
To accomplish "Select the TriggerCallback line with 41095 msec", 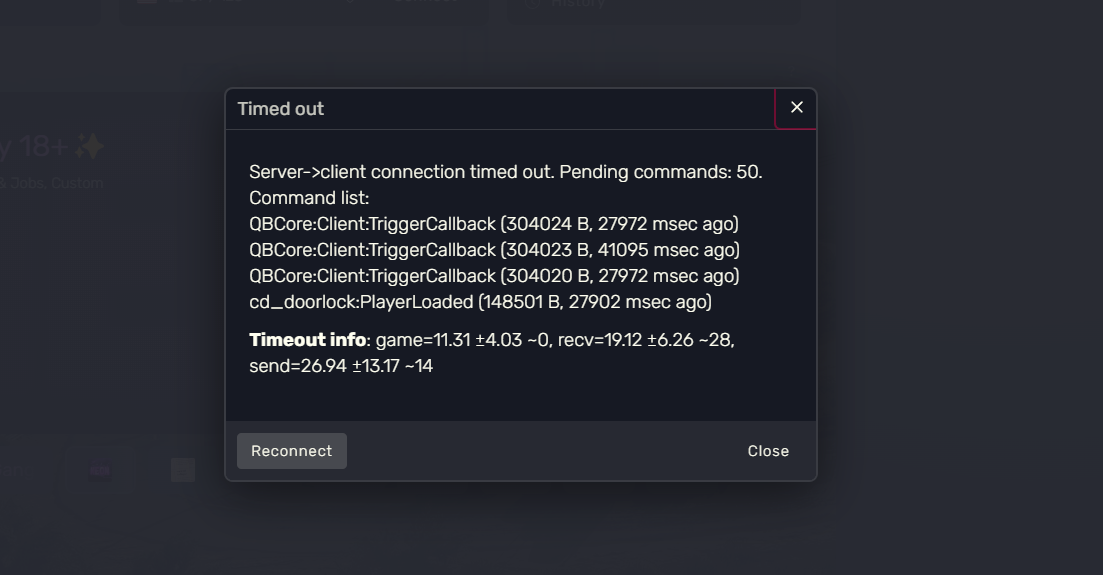I will tap(494, 250).
